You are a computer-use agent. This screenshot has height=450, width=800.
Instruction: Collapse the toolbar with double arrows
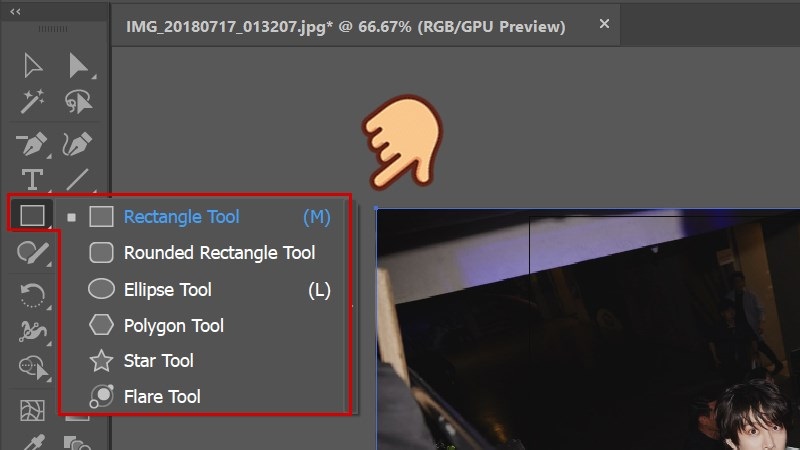[x=17, y=13]
